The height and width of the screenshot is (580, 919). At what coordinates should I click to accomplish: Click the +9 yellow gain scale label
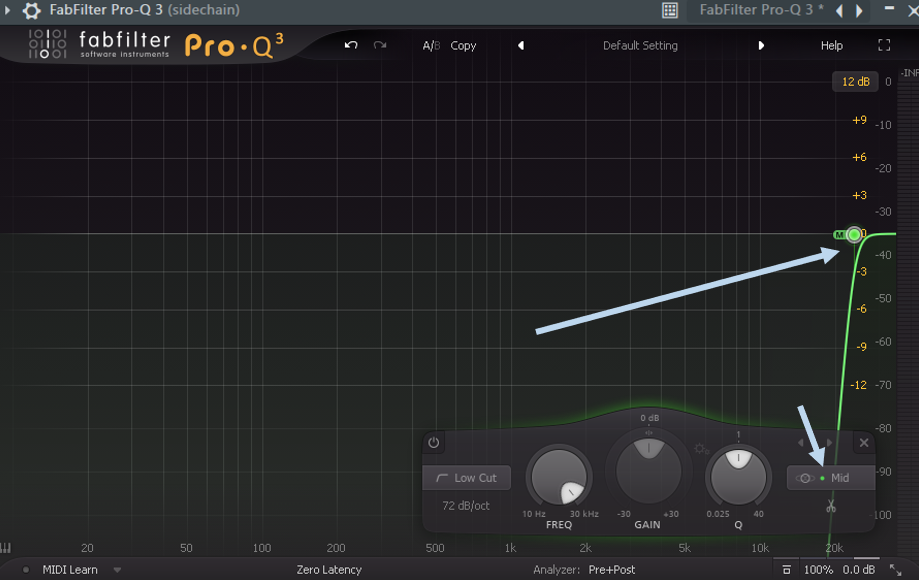(859, 120)
